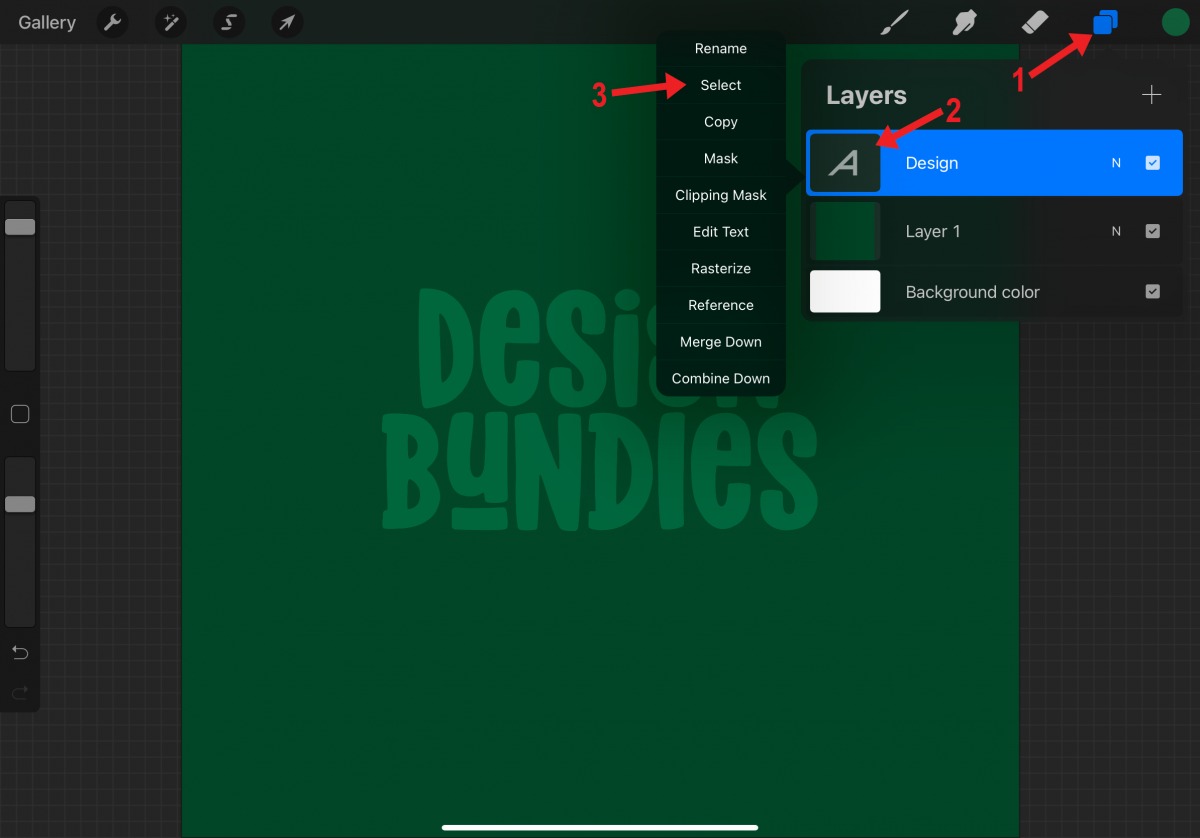Open the Actions wrench menu
The width and height of the screenshot is (1200, 838).
[x=112, y=22]
